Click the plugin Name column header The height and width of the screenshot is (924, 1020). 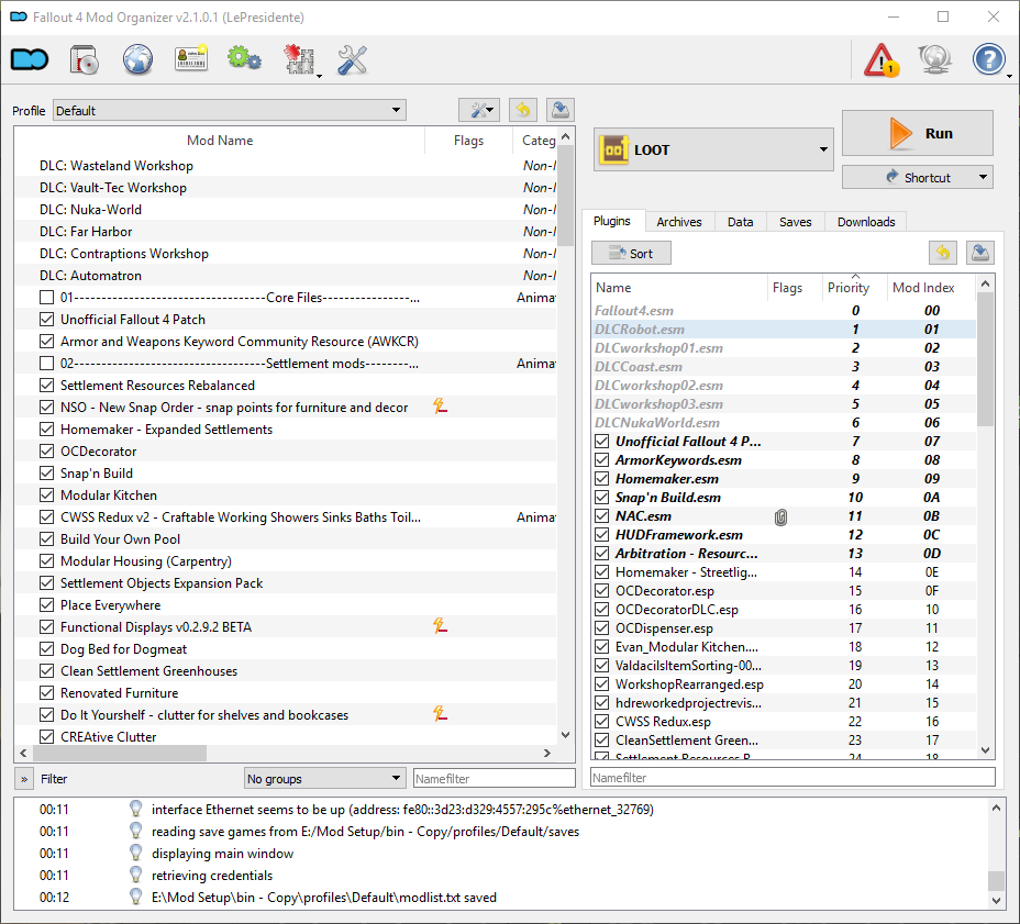point(679,288)
